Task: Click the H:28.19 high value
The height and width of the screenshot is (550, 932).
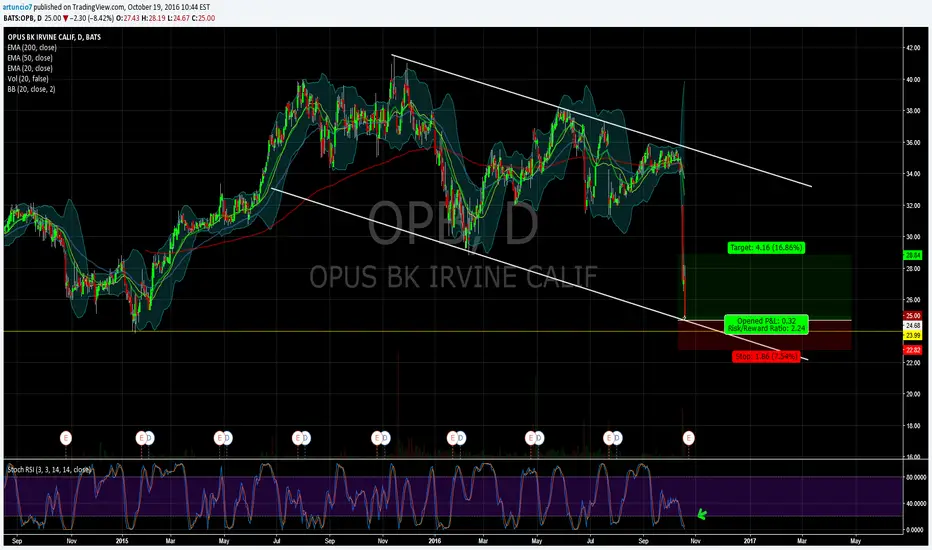Action: [153, 18]
